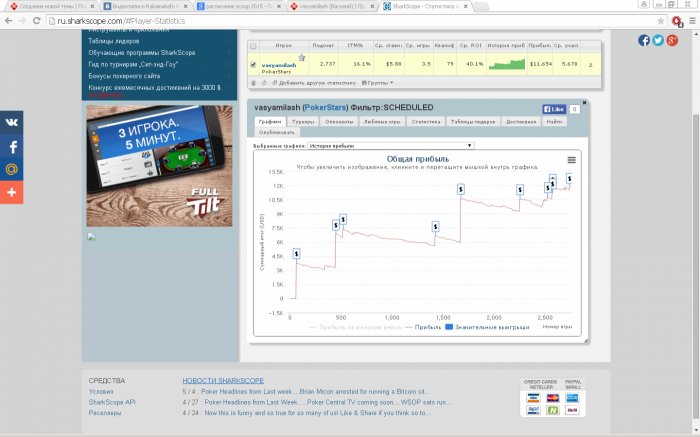Click the VK share icon in sidebar
Image resolution: width=700 pixels, height=437 pixels.
coord(12,123)
